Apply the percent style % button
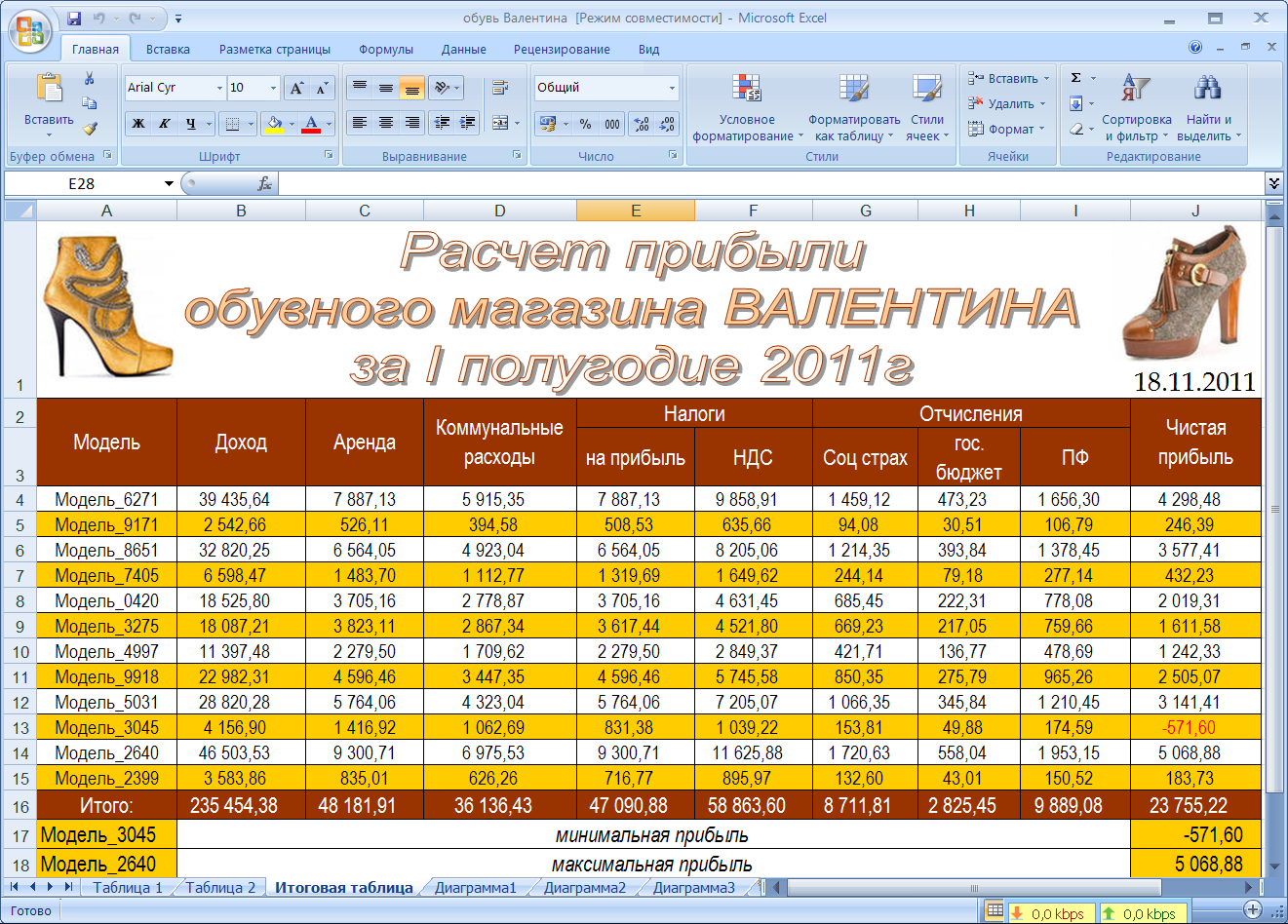Screen dimensions: 1288x924 [x=585, y=124]
